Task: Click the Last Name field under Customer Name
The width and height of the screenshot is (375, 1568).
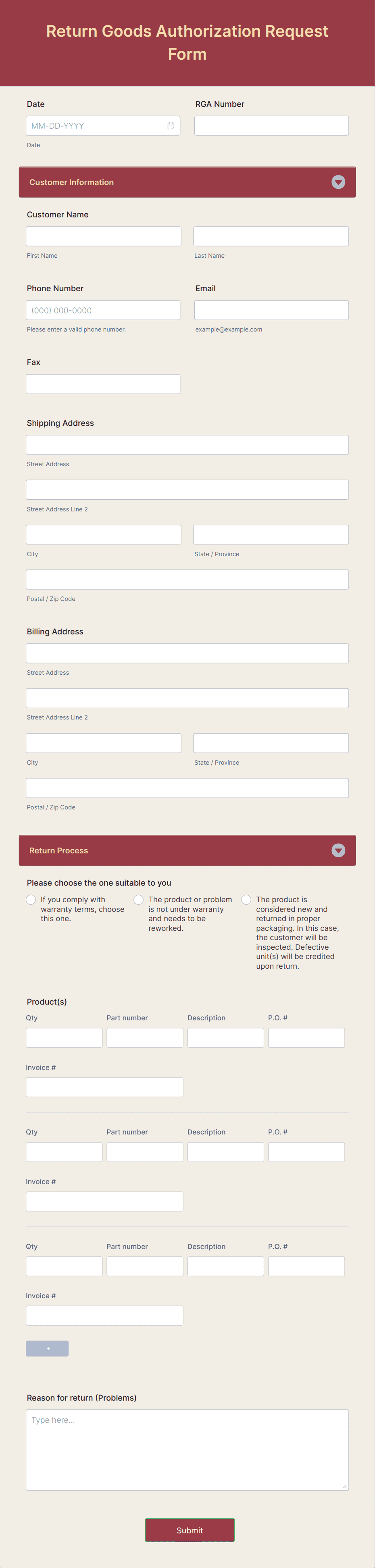Action: click(x=271, y=236)
